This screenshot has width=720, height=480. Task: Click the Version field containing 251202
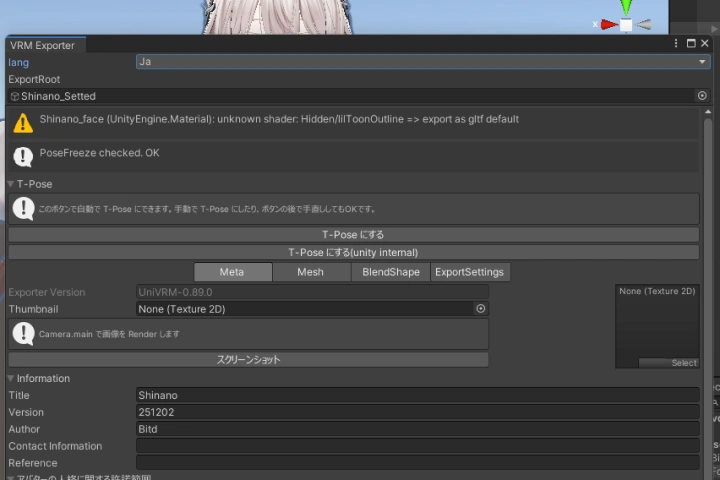pyautogui.click(x=418, y=412)
